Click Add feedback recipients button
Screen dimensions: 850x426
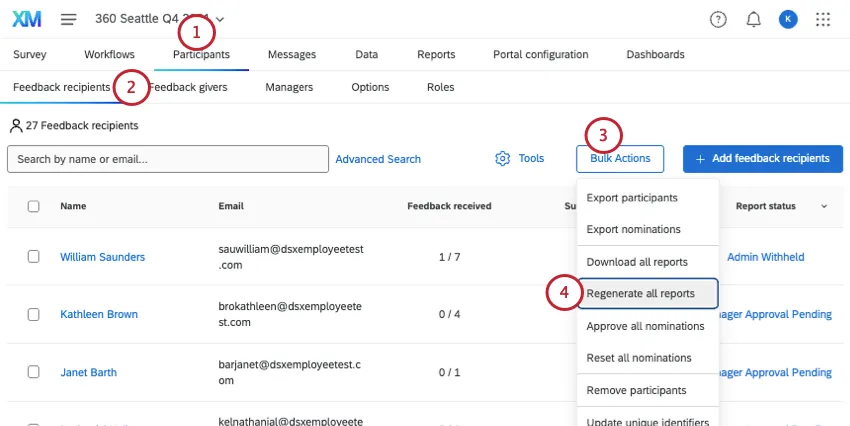[763, 159]
